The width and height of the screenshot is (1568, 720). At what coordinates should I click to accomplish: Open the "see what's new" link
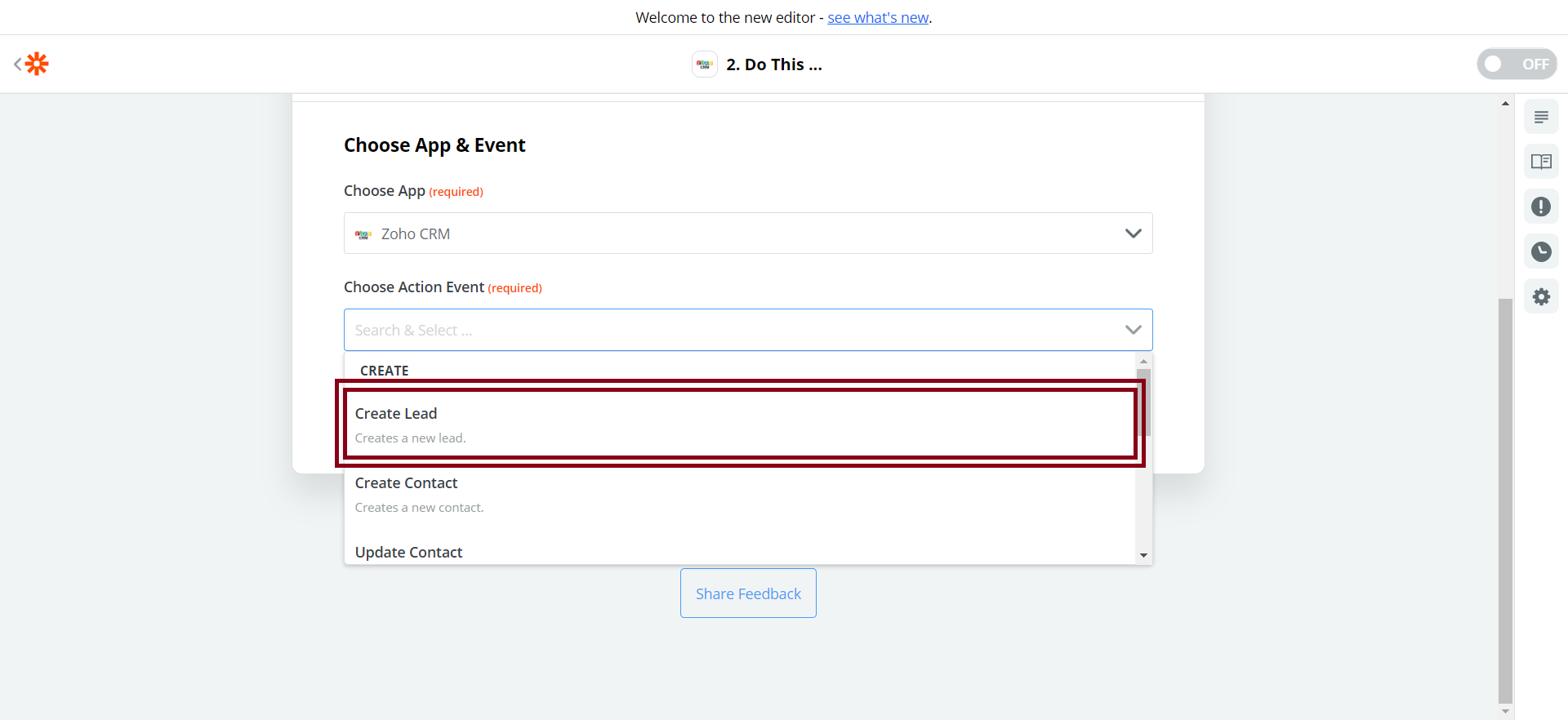pyautogui.click(x=878, y=18)
